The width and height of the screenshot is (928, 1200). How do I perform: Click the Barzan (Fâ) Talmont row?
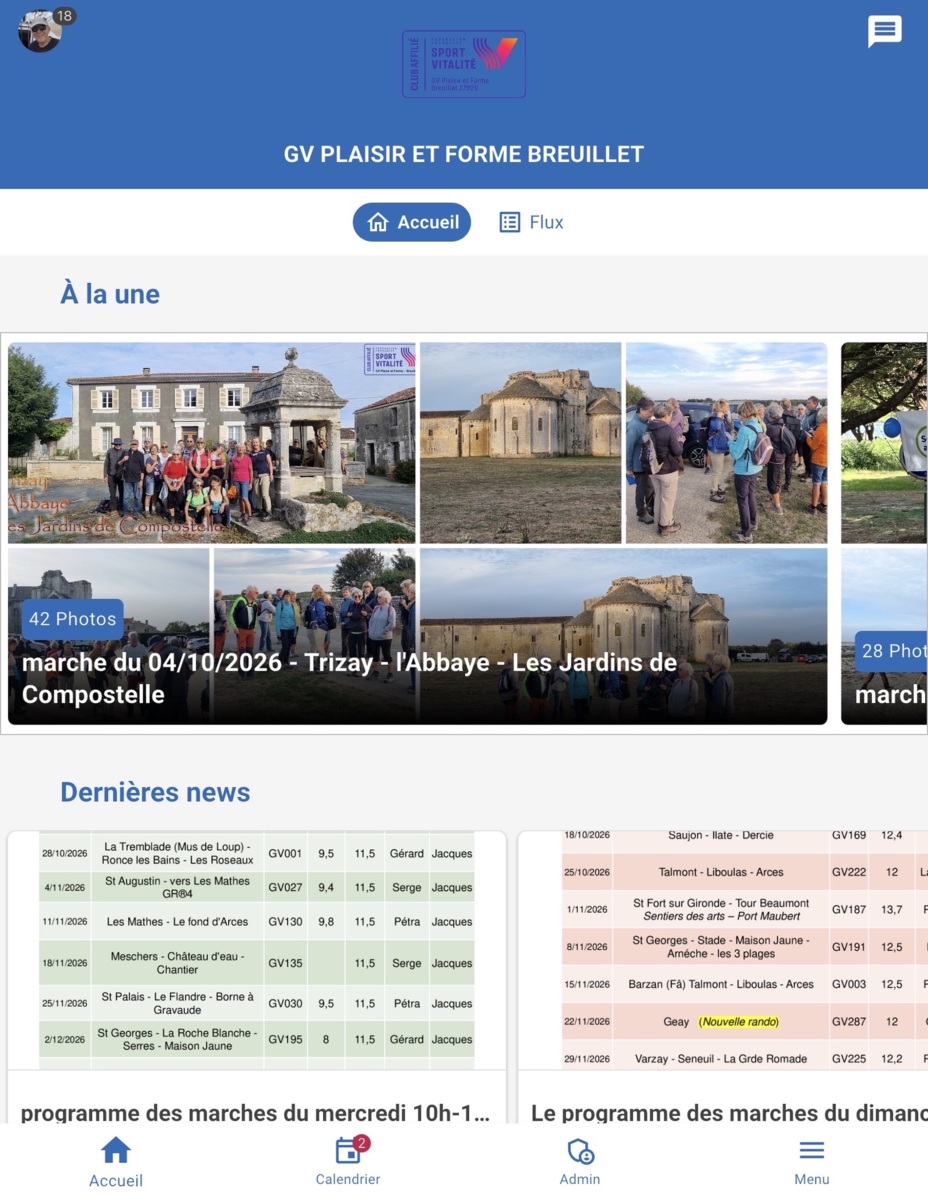(745, 984)
